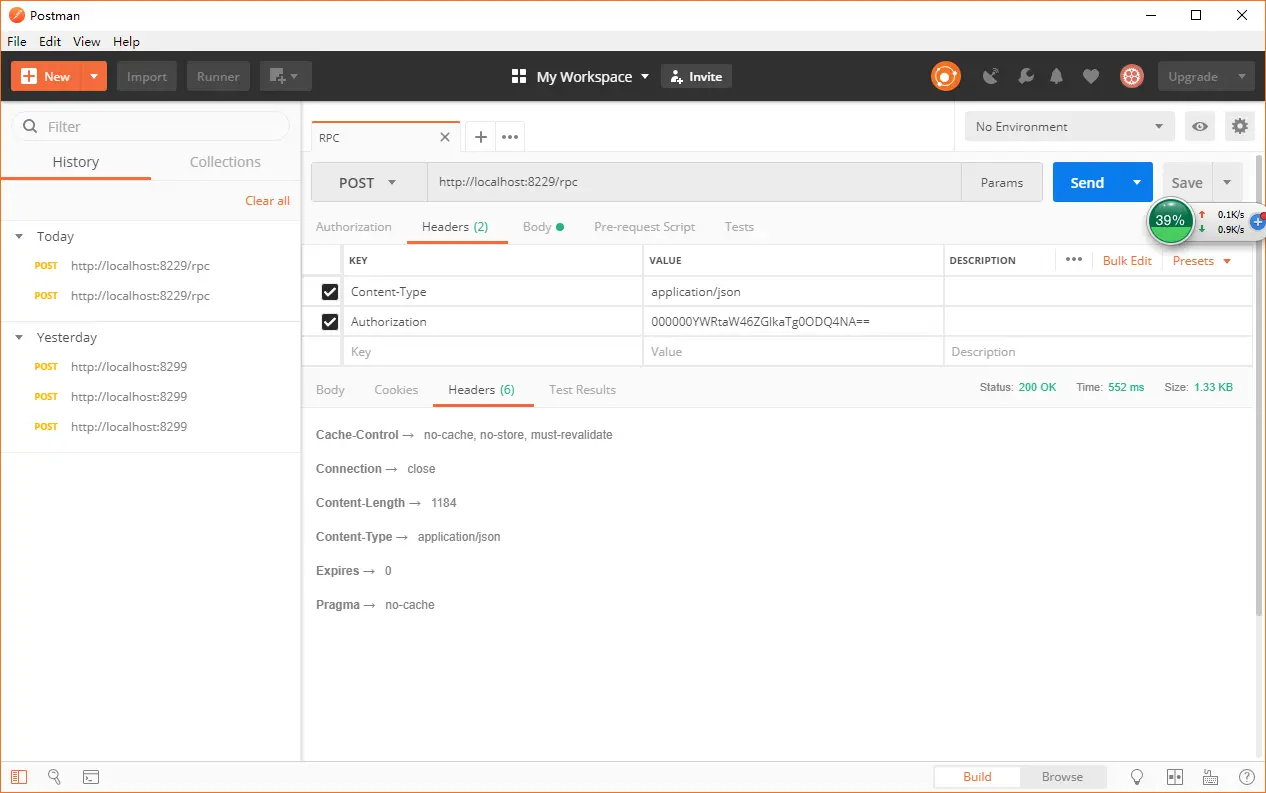Click the Params button
The image size is (1266, 793).
coord(1001,182)
